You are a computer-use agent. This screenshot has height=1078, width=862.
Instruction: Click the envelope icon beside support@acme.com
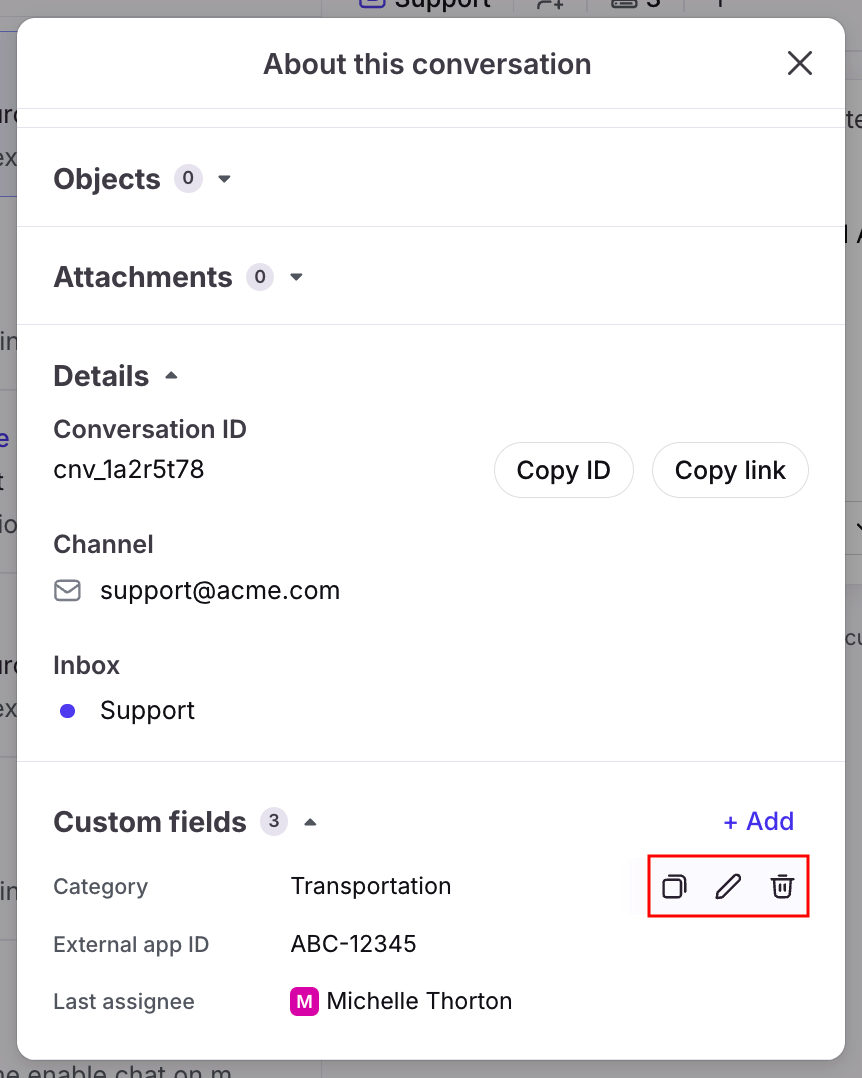pyautogui.click(x=67, y=591)
